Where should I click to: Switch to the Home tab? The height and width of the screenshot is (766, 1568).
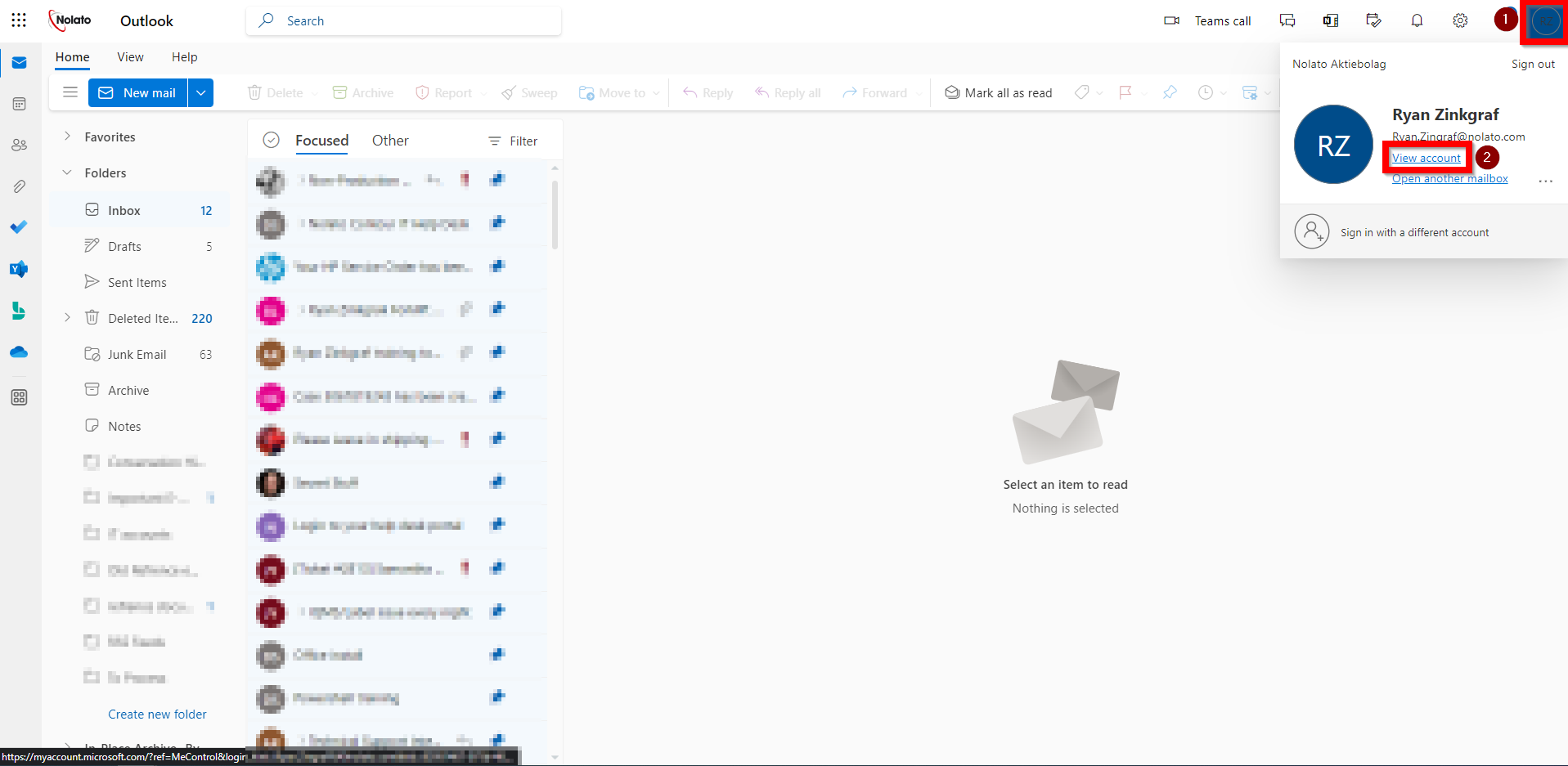tap(73, 57)
